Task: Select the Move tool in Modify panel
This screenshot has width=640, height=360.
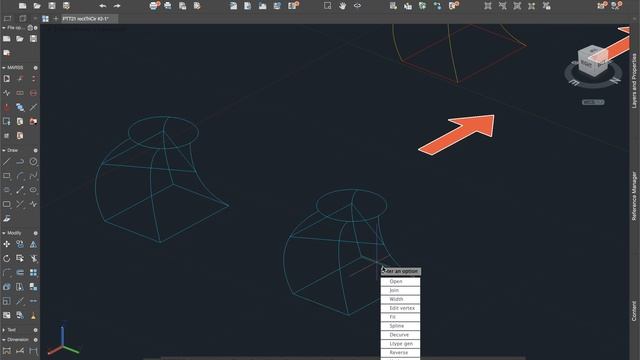Action: click(x=7, y=244)
